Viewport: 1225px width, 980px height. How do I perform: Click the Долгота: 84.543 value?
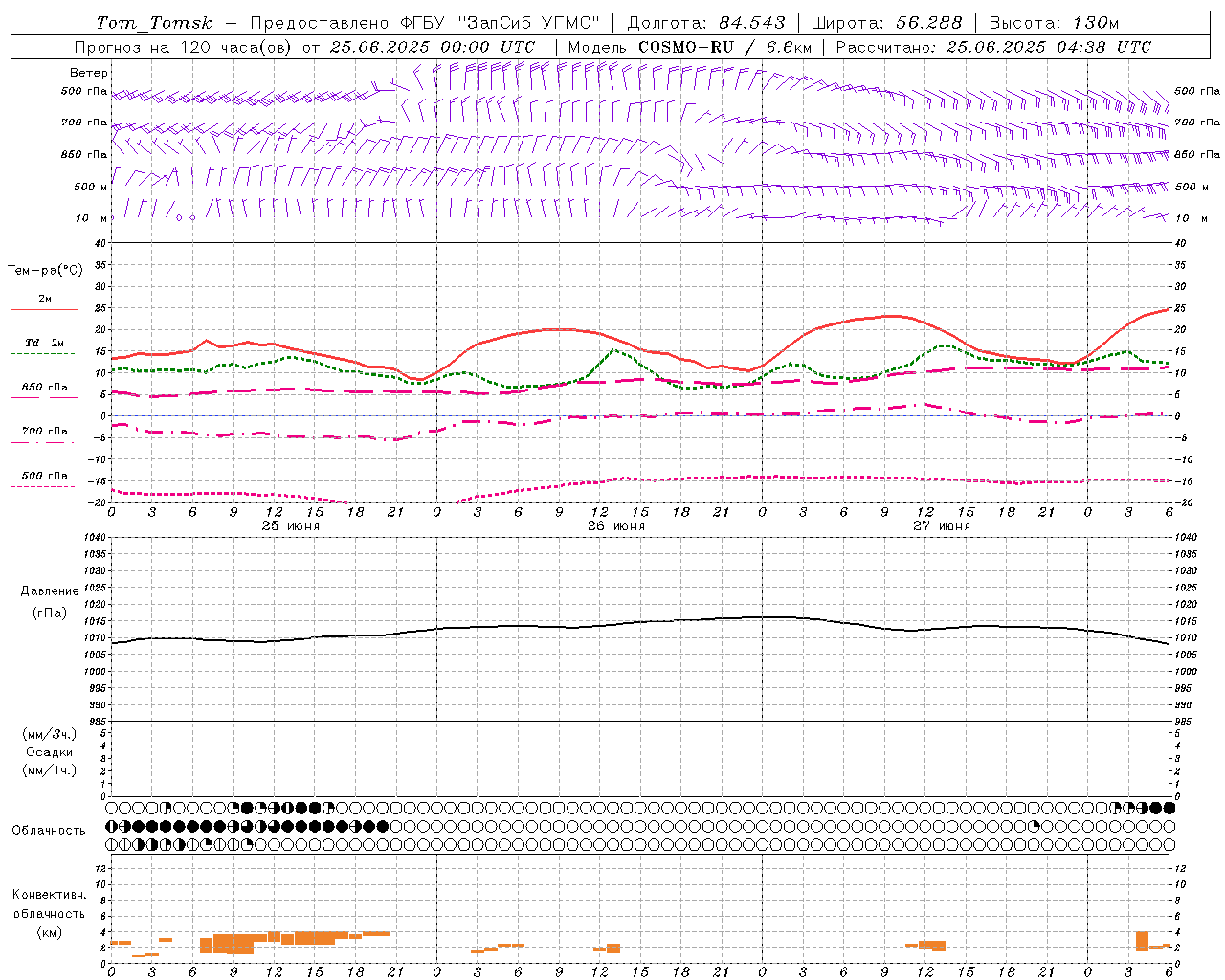tap(706, 23)
